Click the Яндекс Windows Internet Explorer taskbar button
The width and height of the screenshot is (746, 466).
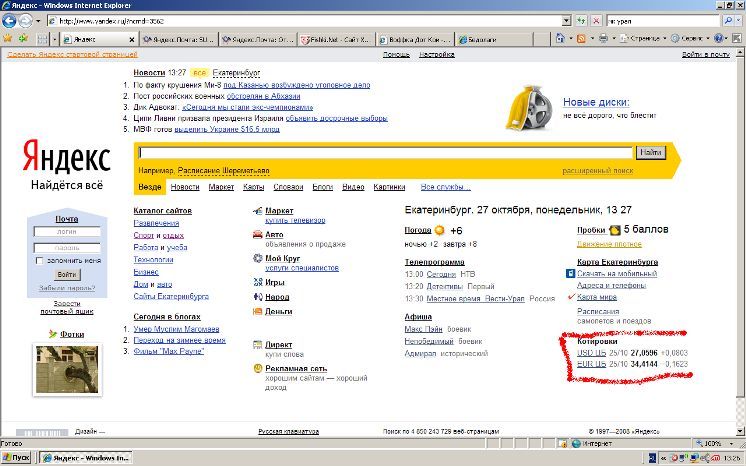pyautogui.click(x=86, y=458)
